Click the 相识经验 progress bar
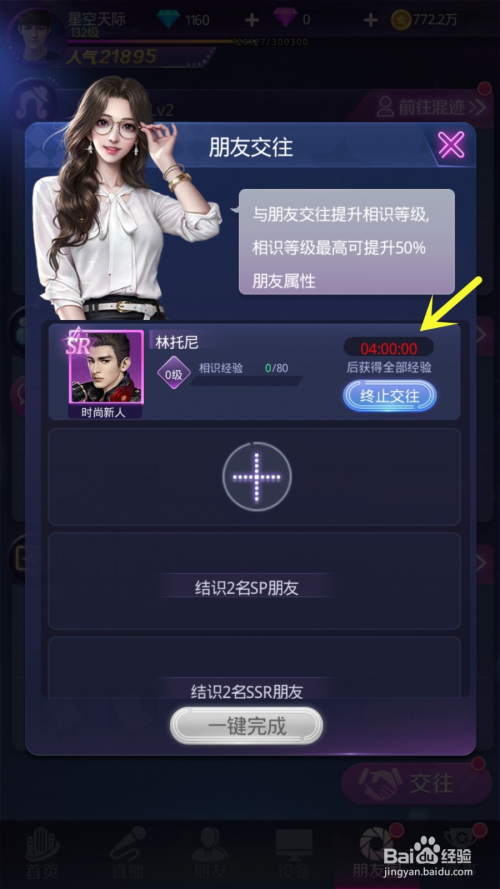The image size is (500, 889). pos(245,380)
